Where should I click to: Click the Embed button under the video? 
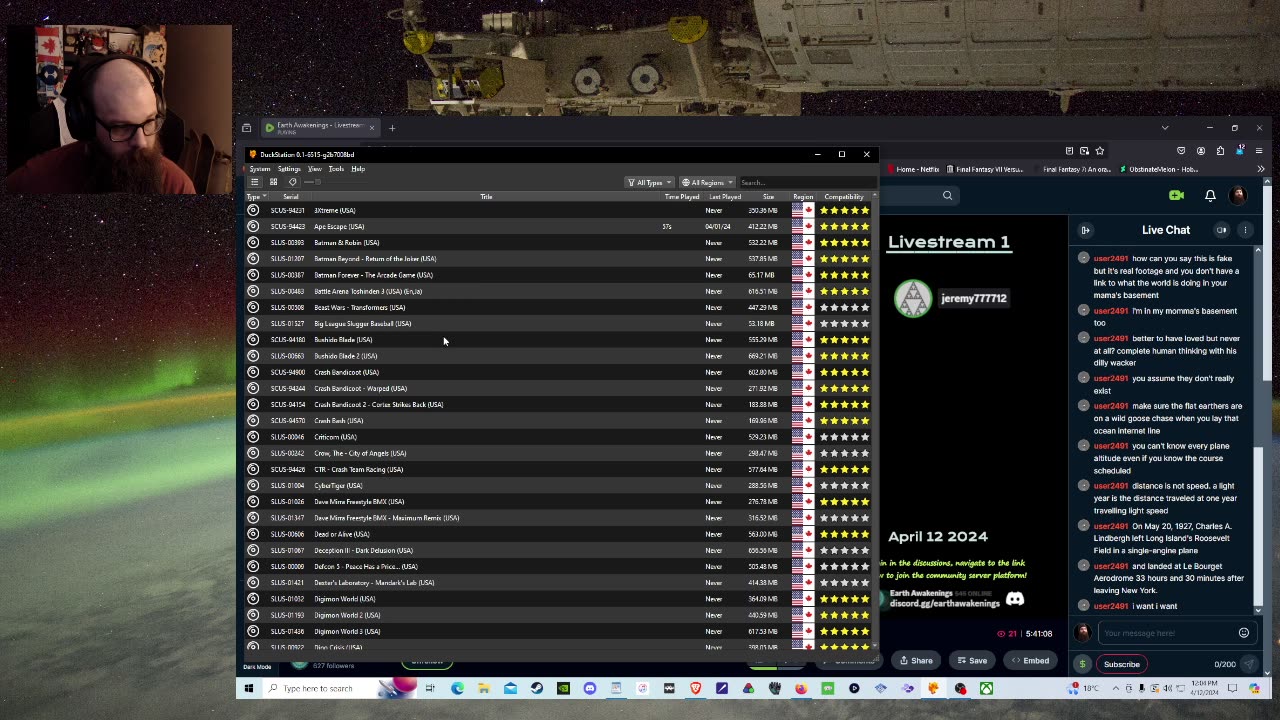[x=1030, y=660]
